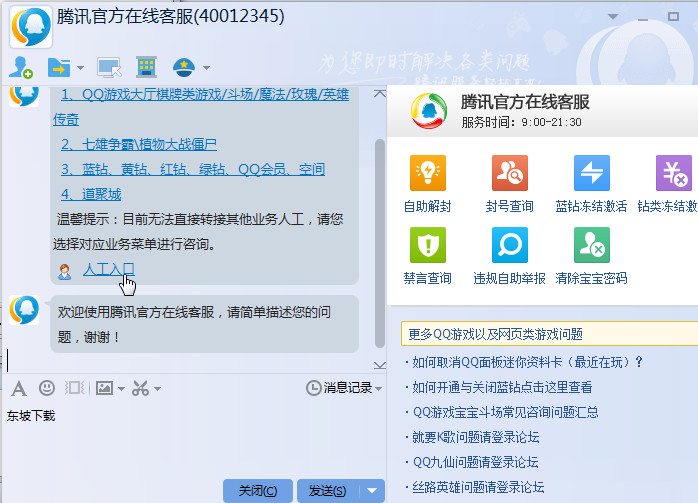This screenshot has width=698, height=503.
Task: Click the bot avatar beside welcome message
Action: tap(24, 309)
